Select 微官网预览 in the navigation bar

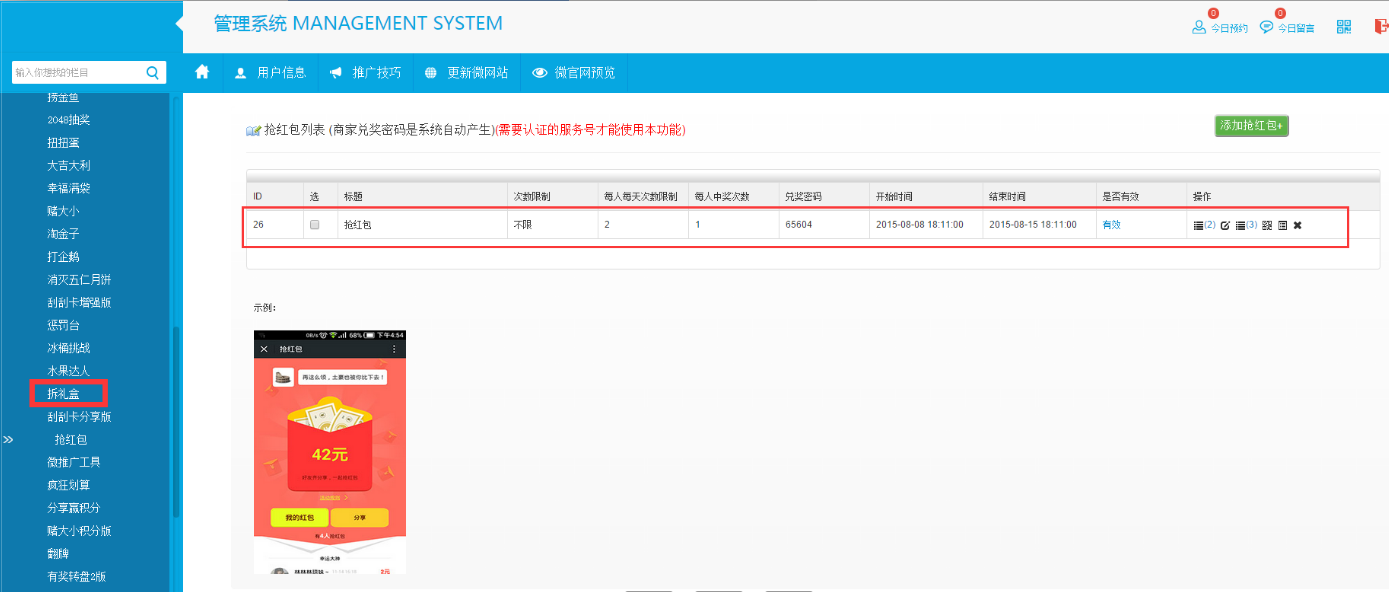click(574, 72)
